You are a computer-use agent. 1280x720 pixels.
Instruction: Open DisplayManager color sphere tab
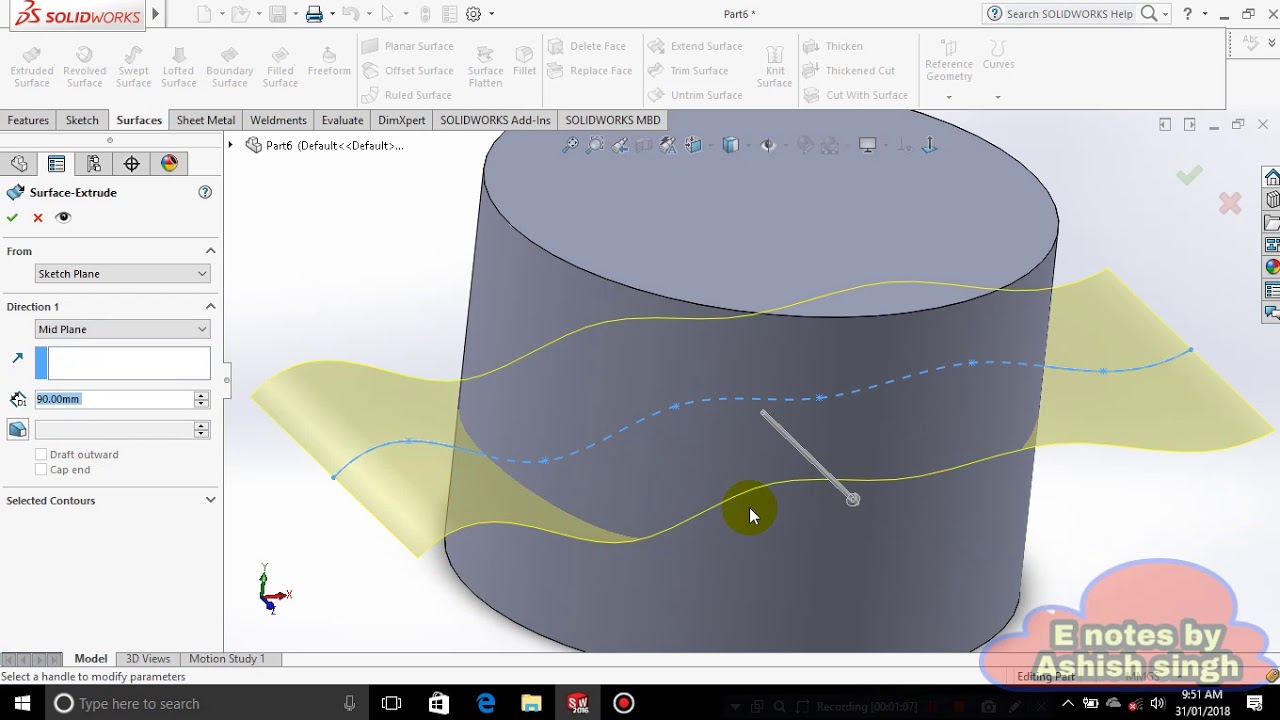[170, 164]
